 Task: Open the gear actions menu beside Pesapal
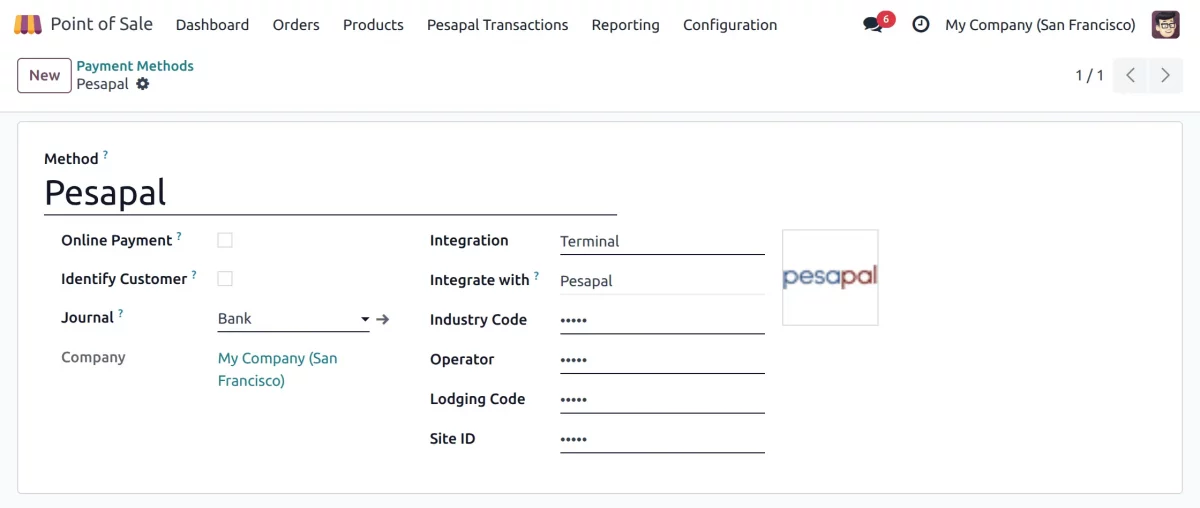[143, 84]
